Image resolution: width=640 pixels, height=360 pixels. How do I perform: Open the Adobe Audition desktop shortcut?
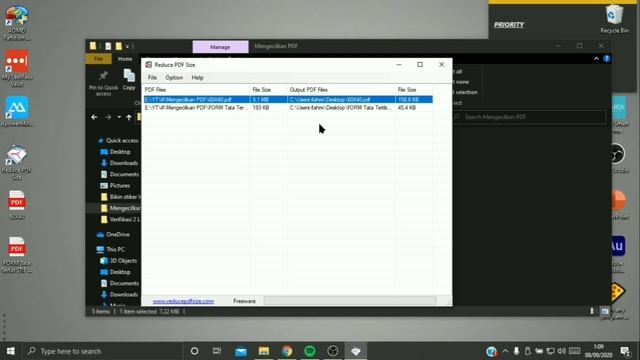point(618,254)
